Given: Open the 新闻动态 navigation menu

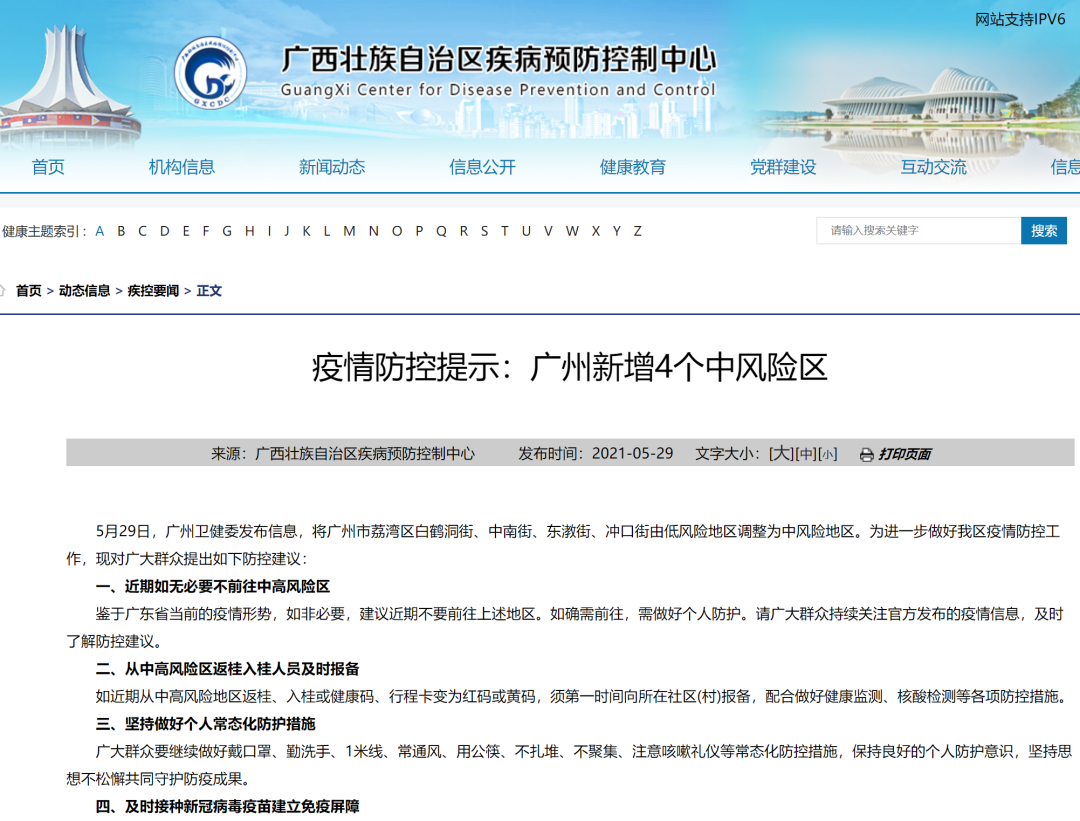Looking at the screenshot, I should (x=332, y=167).
